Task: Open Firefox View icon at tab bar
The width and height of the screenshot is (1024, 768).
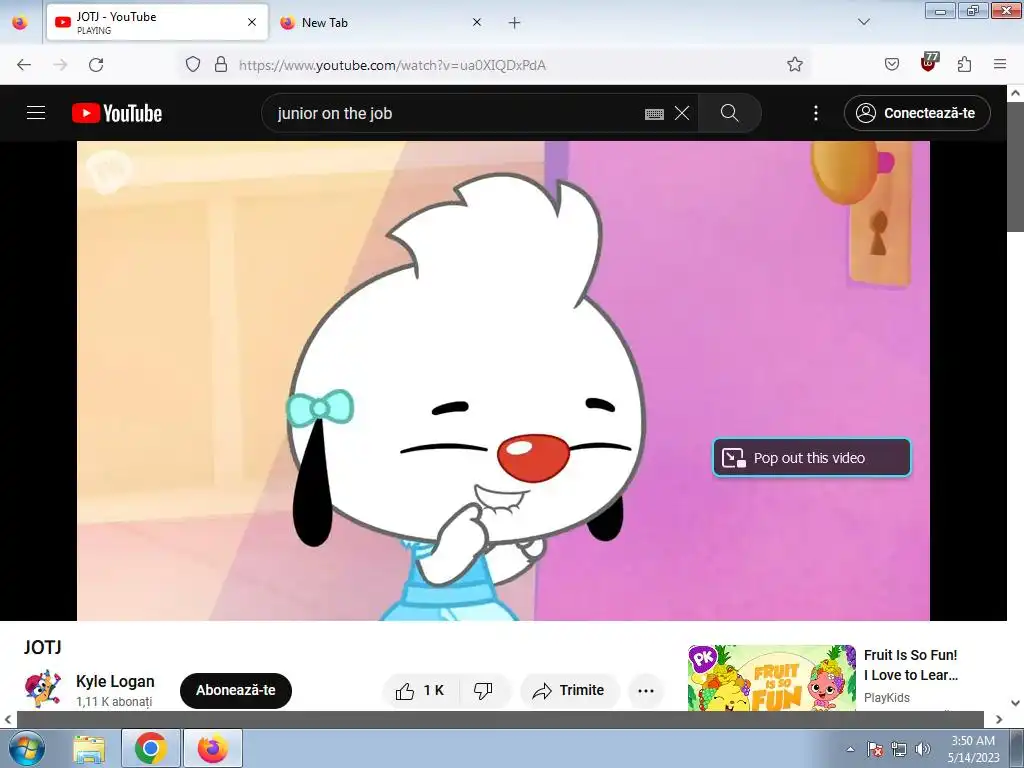Action: 20,22
